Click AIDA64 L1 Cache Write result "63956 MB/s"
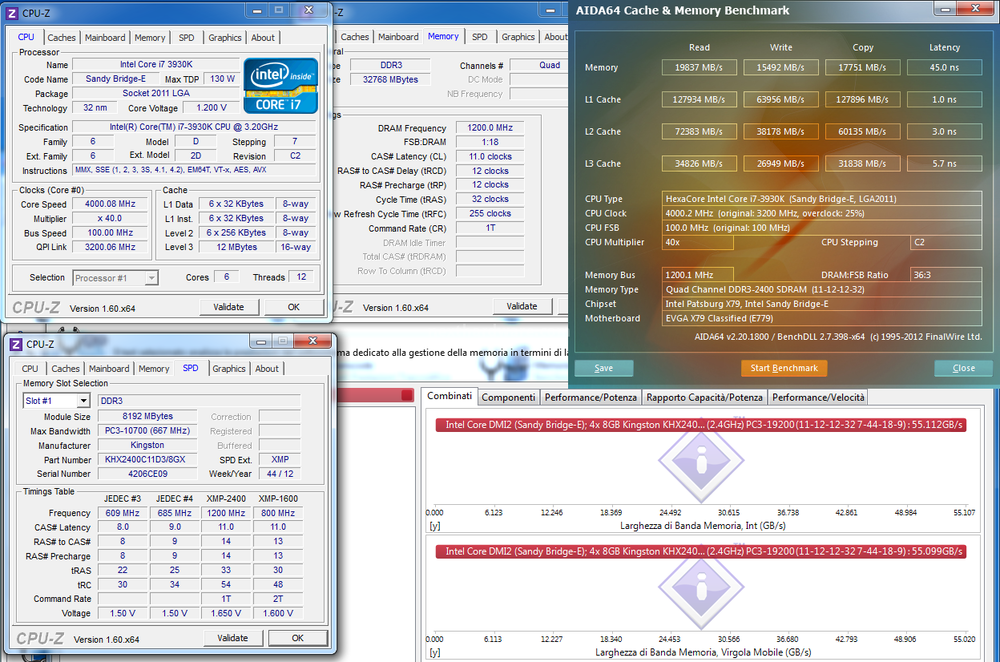This screenshot has width=1000, height=662. click(x=781, y=99)
